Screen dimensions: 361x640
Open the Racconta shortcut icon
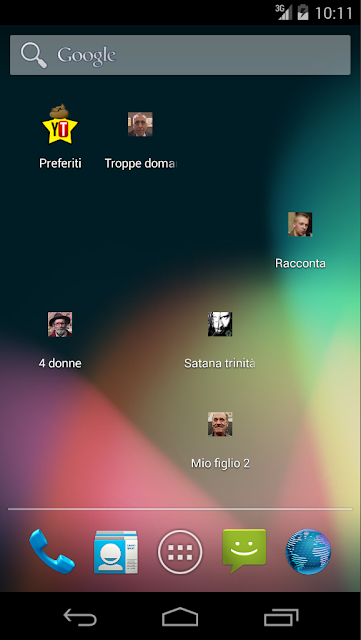300,224
